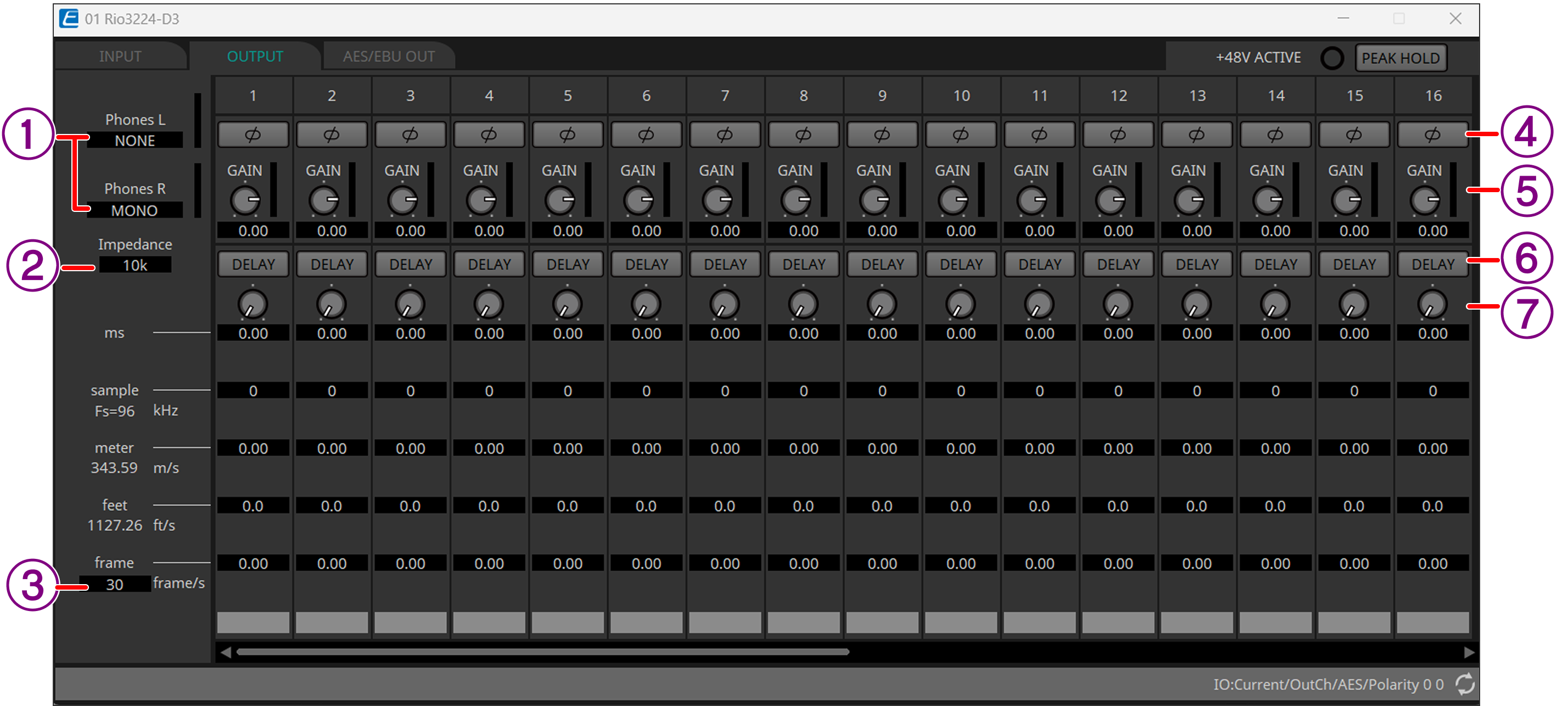Turn on DELAY for channel 4

pos(489,264)
